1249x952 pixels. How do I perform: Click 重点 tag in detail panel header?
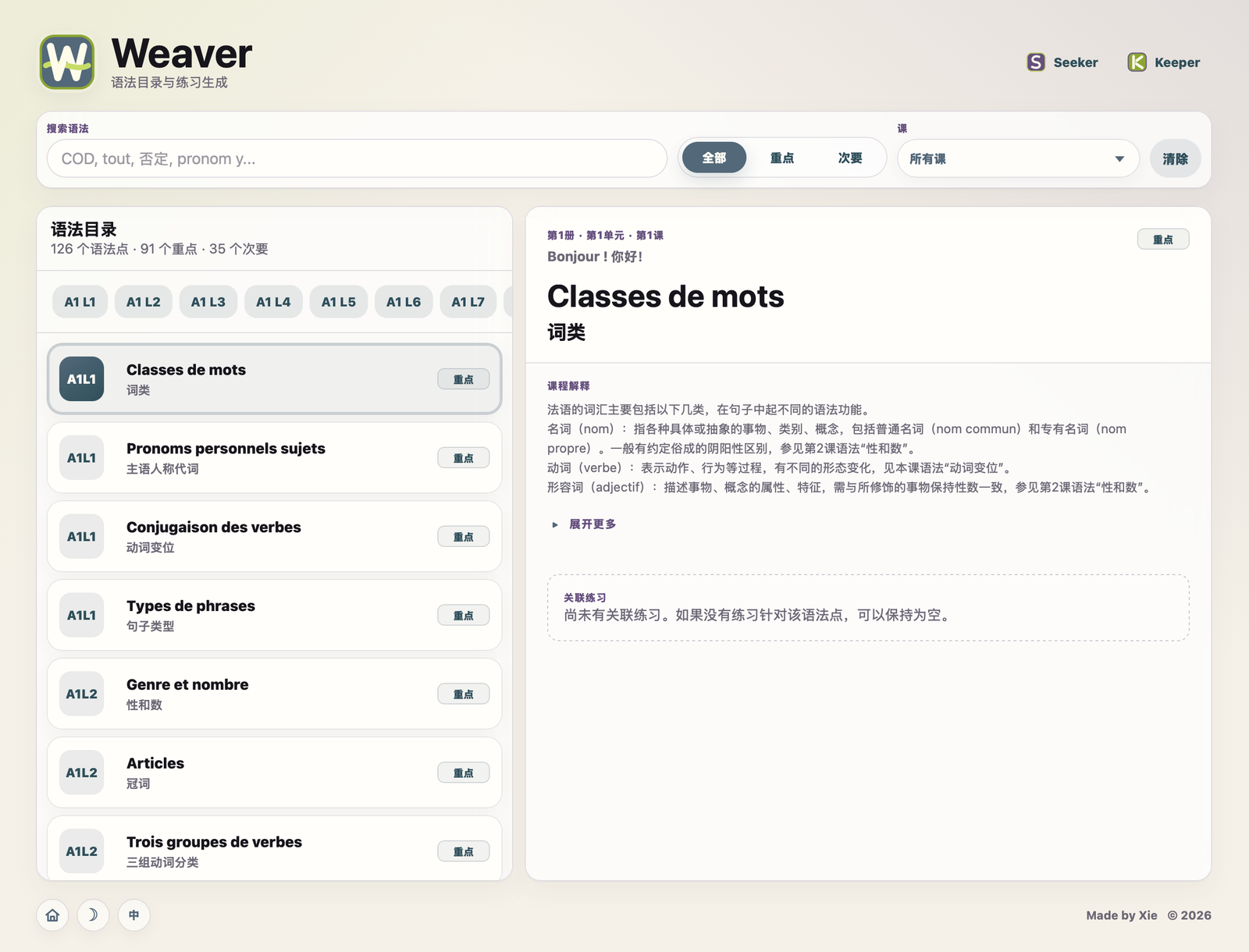1163,240
